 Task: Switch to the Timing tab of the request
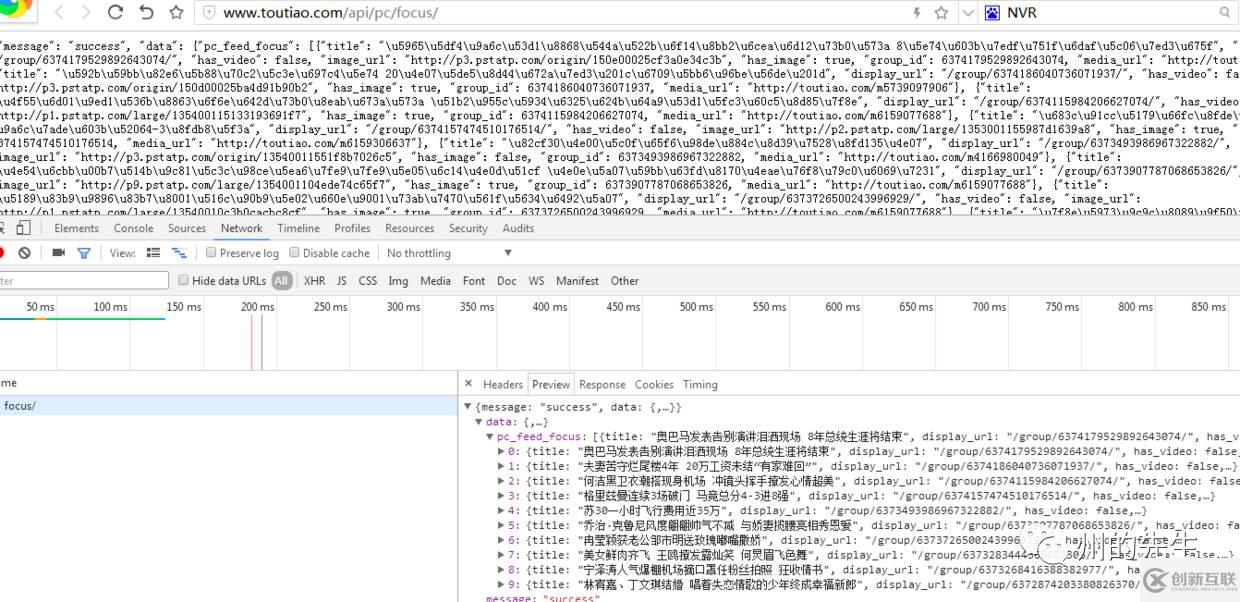(x=700, y=384)
